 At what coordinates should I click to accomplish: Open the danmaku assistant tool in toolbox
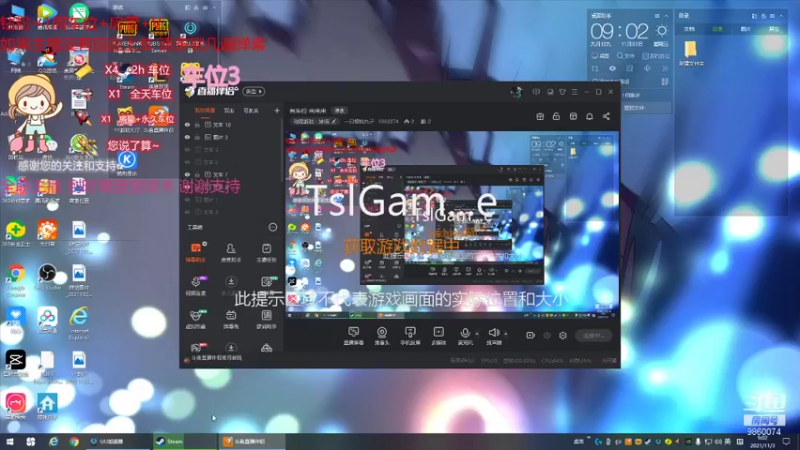point(195,253)
